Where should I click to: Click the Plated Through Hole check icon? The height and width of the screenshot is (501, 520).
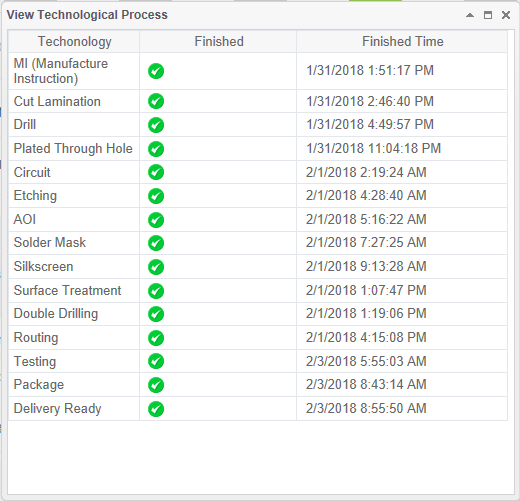(156, 149)
